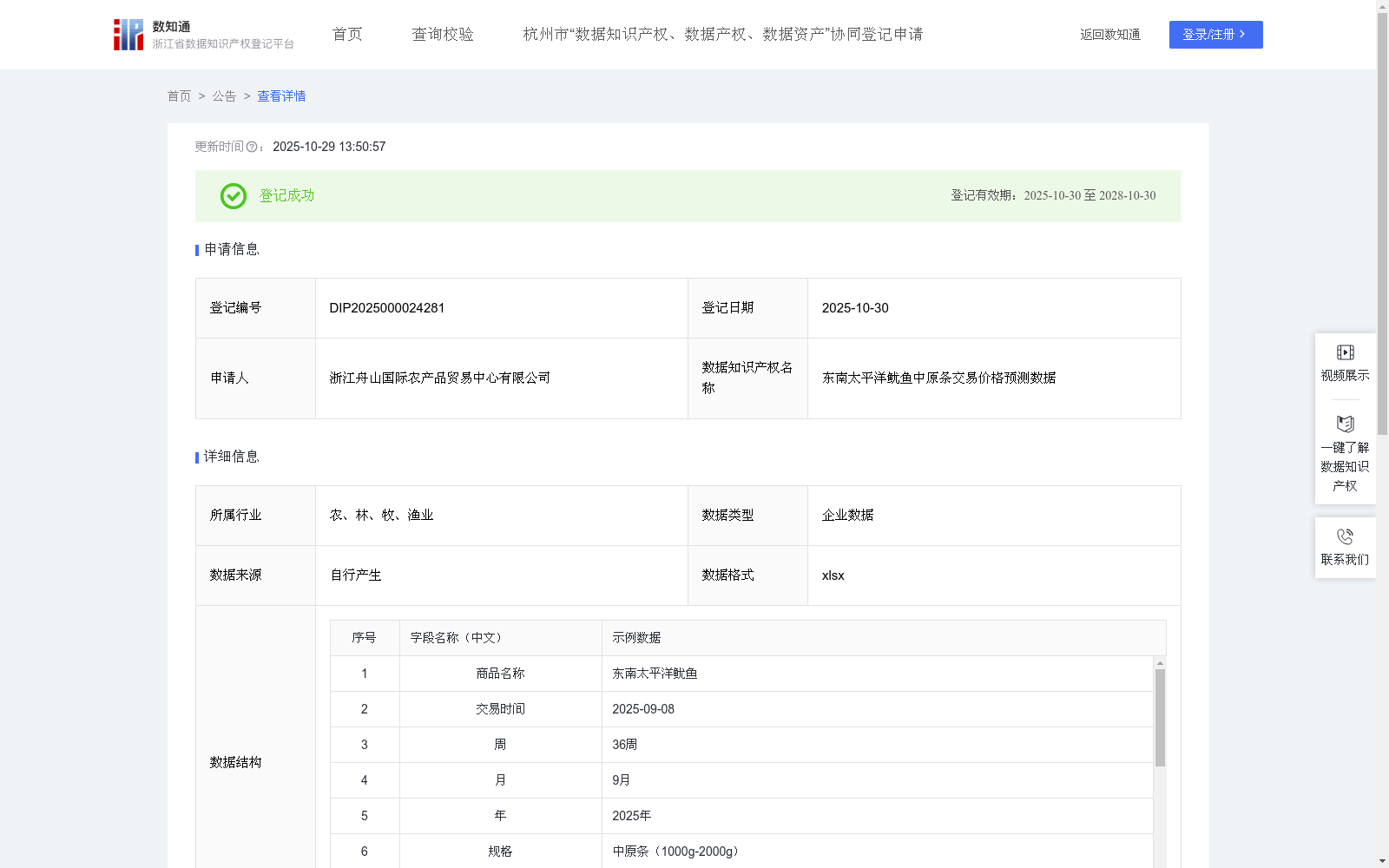Click sample value 2025-09-08
The height and width of the screenshot is (868, 1389).
643,709
